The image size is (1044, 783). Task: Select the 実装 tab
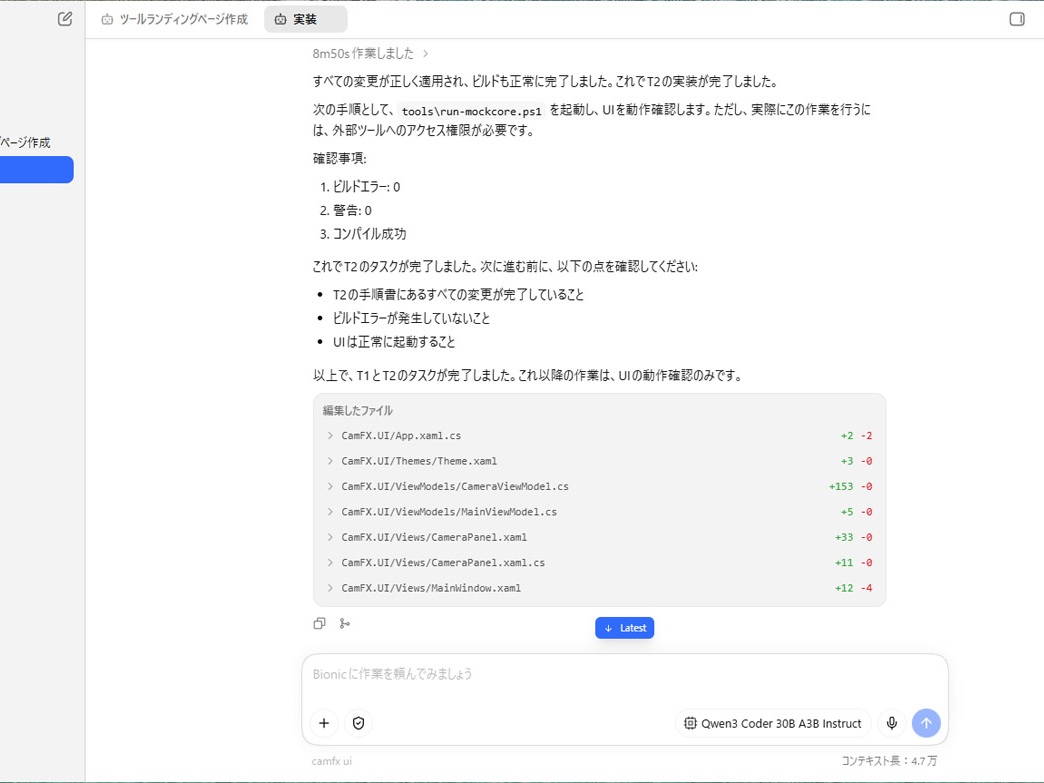tap(306, 19)
